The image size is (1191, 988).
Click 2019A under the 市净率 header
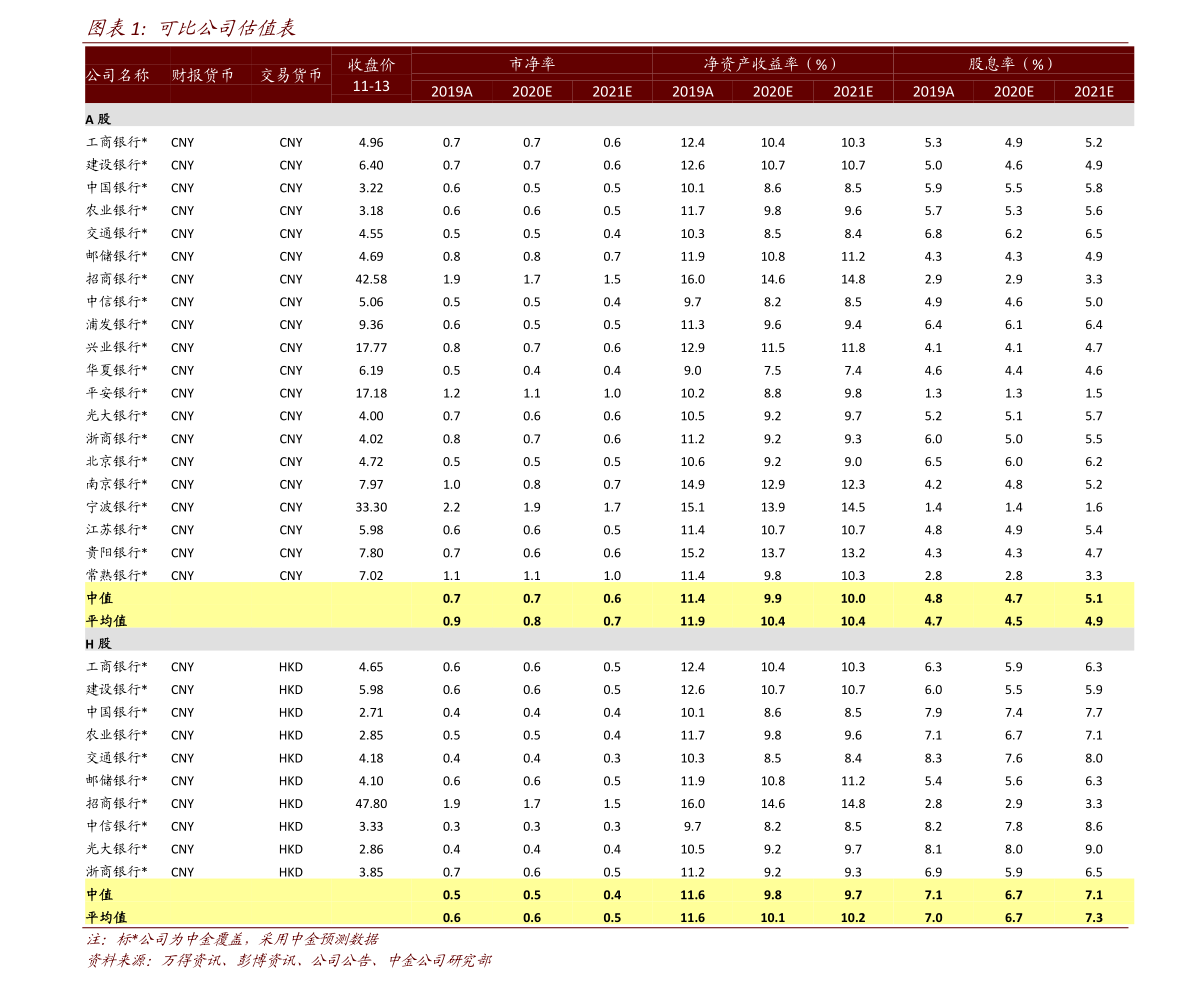pyautogui.click(x=451, y=91)
